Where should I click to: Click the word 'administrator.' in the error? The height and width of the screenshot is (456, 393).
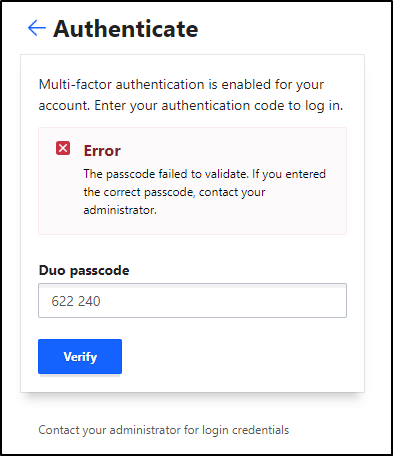pyautogui.click(x=120, y=210)
